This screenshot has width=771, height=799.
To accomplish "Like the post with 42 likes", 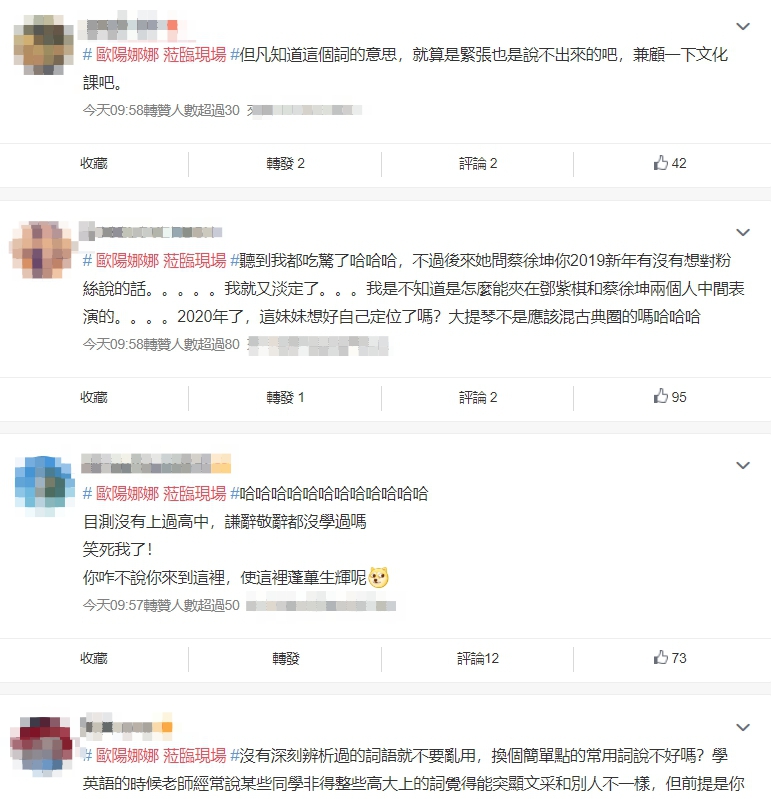I will pyautogui.click(x=670, y=163).
